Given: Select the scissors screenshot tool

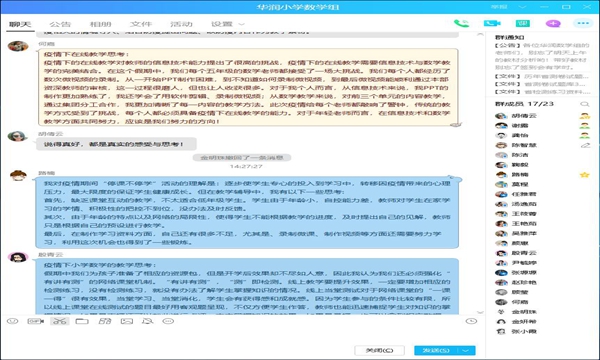Looking at the screenshot, I should (x=59, y=321).
